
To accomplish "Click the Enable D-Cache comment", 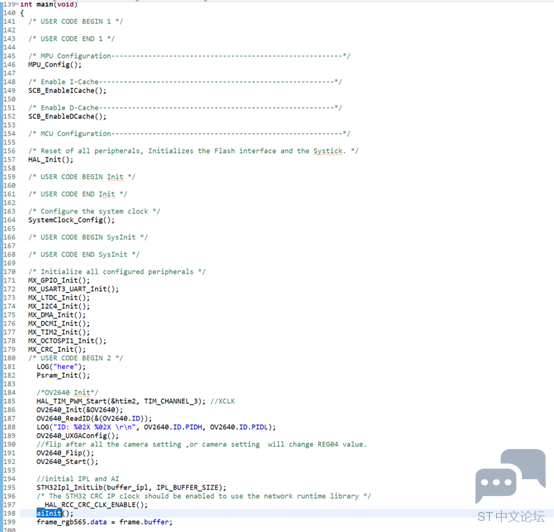I will pos(185,108).
